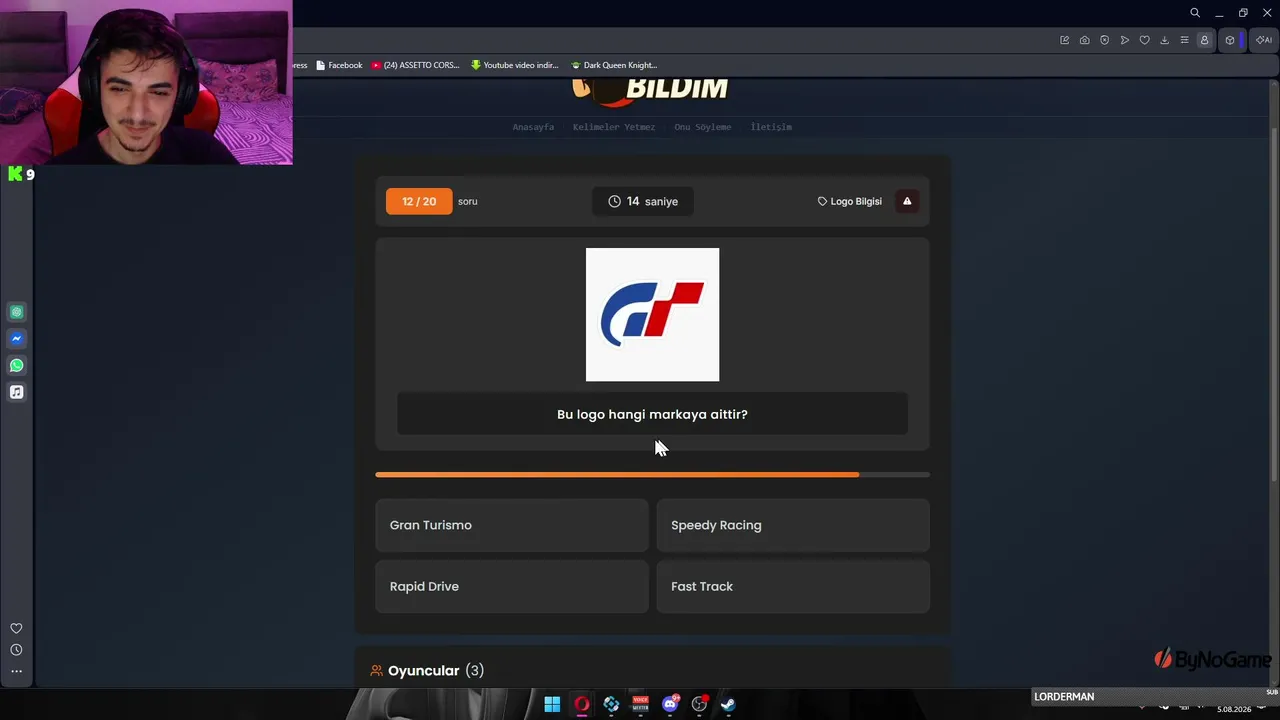Image resolution: width=1280 pixels, height=720 pixels.
Task: Choose answer Gran Turismo
Action: (512, 525)
